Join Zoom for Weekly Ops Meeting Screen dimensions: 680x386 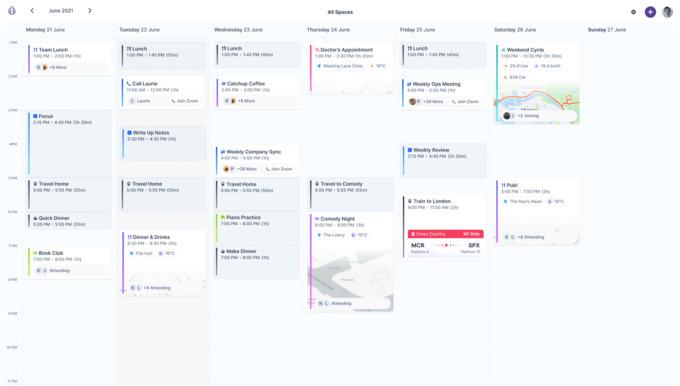[x=465, y=101]
